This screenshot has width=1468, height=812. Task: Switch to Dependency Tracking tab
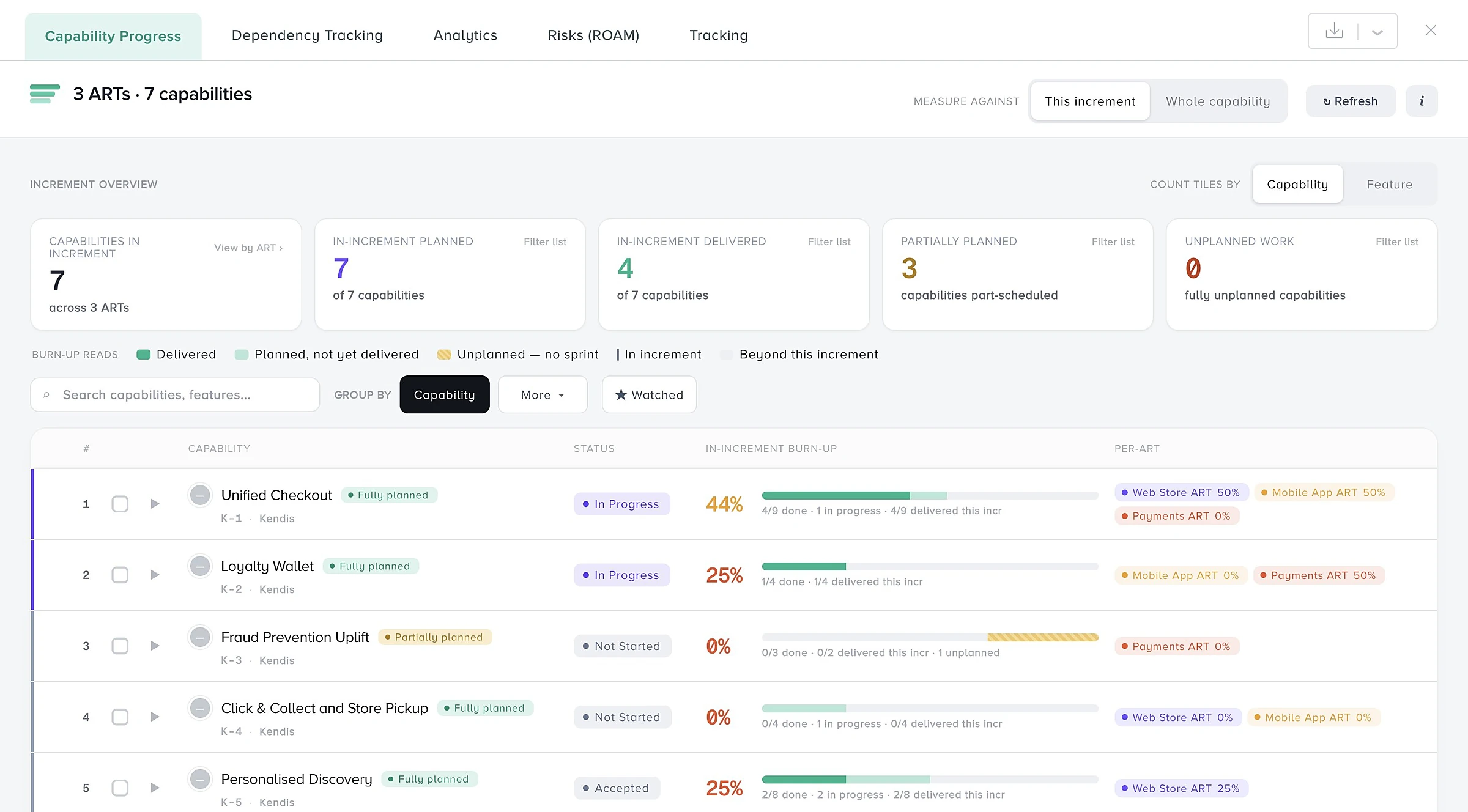pos(307,35)
